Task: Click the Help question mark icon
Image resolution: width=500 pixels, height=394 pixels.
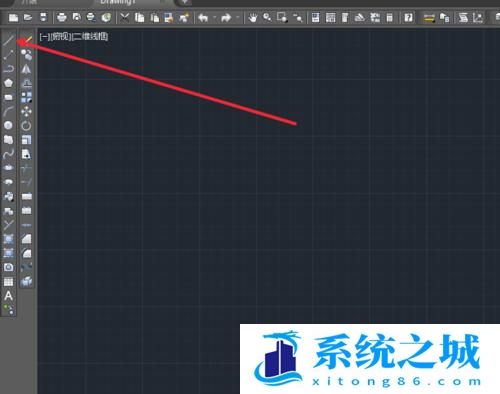Action: [408, 17]
